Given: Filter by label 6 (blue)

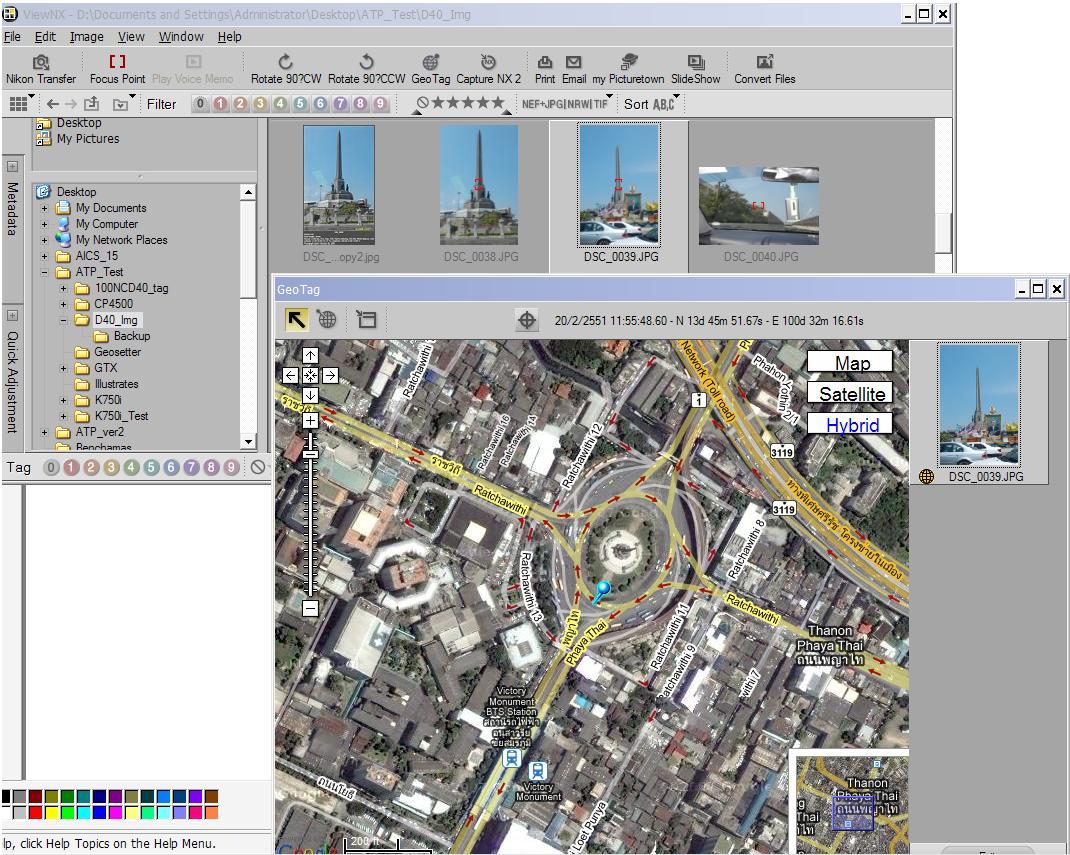Looking at the screenshot, I should click(320, 104).
